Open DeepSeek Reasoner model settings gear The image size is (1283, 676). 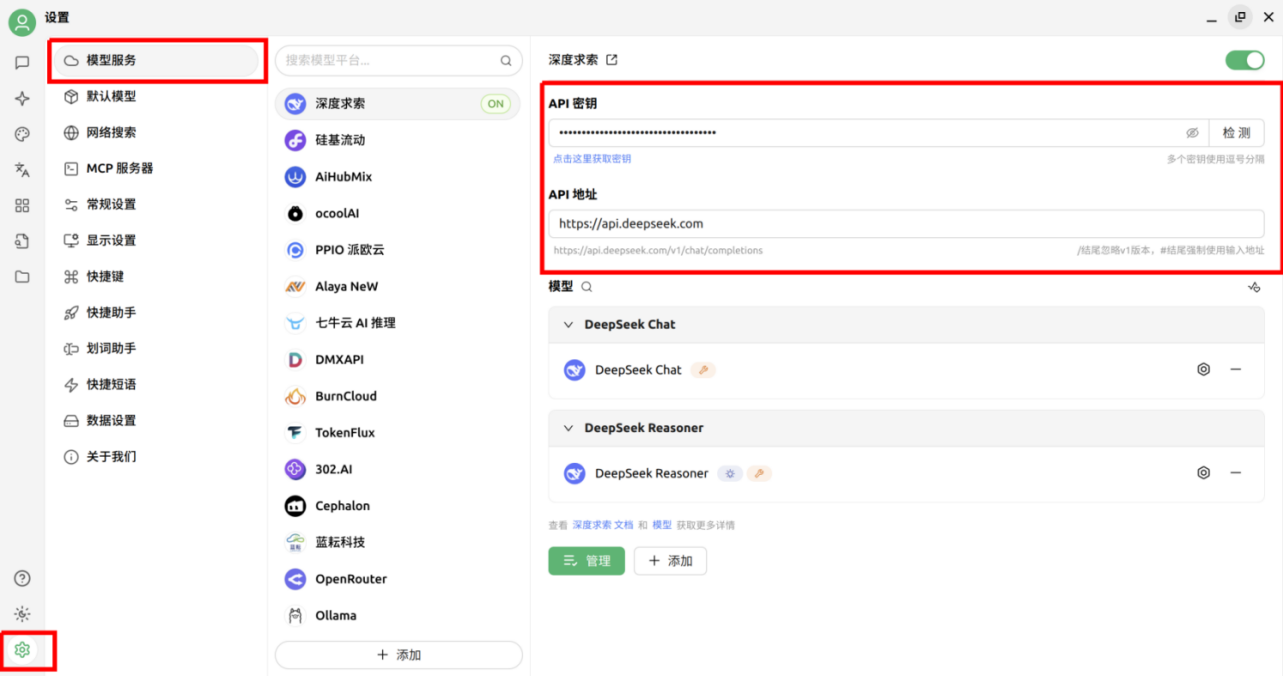coord(1204,473)
